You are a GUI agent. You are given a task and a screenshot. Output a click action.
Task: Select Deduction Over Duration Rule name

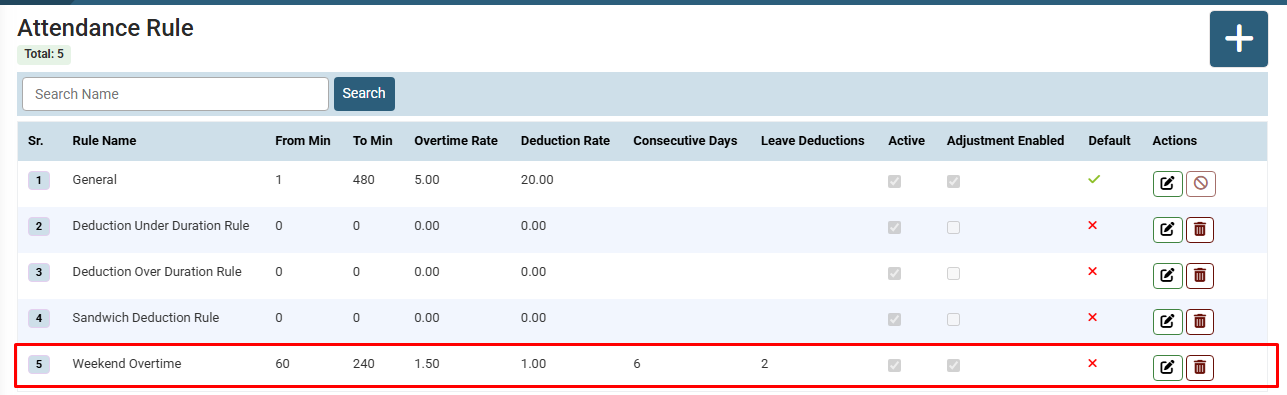click(157, 272)
